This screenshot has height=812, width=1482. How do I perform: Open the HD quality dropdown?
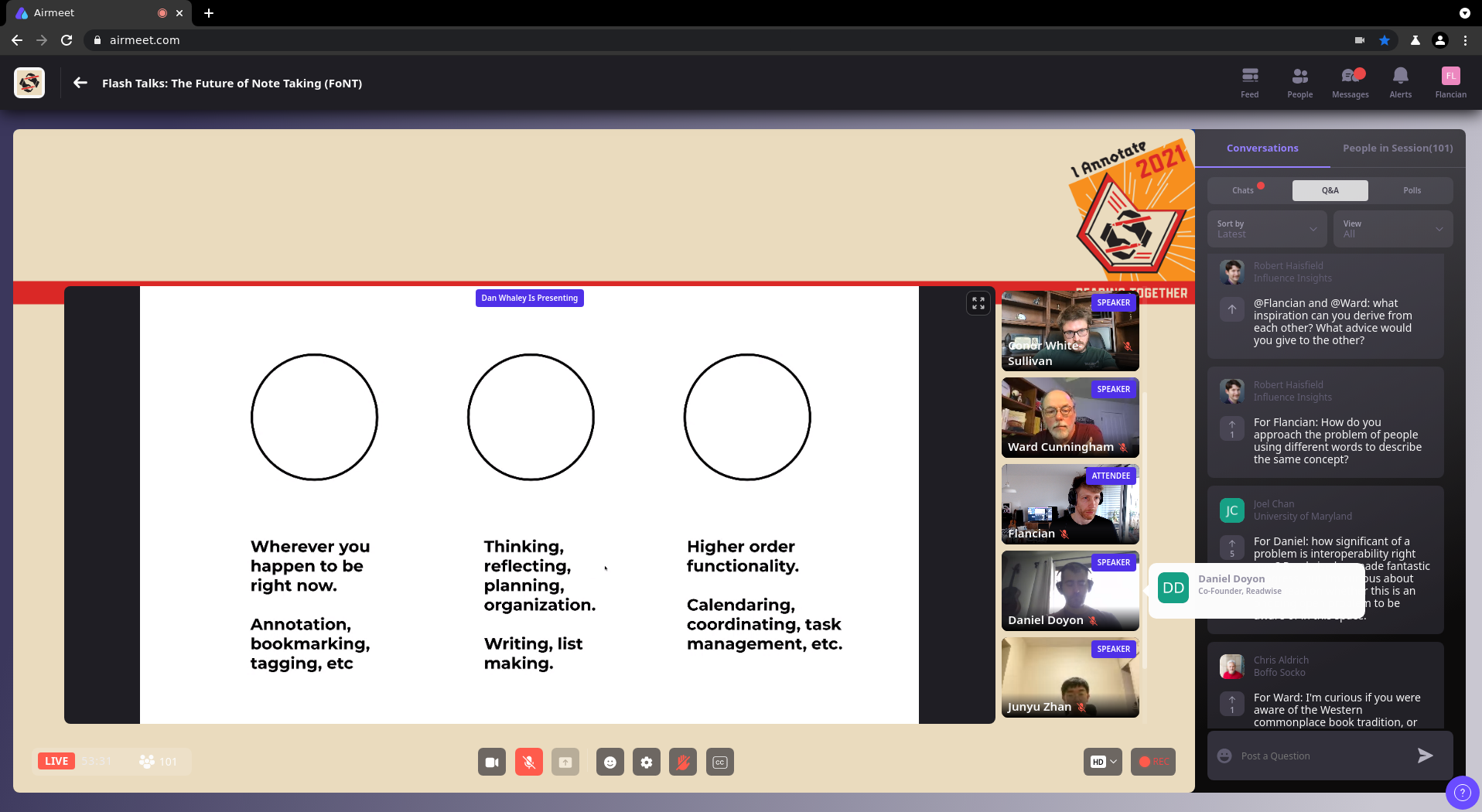point(1103,762)
